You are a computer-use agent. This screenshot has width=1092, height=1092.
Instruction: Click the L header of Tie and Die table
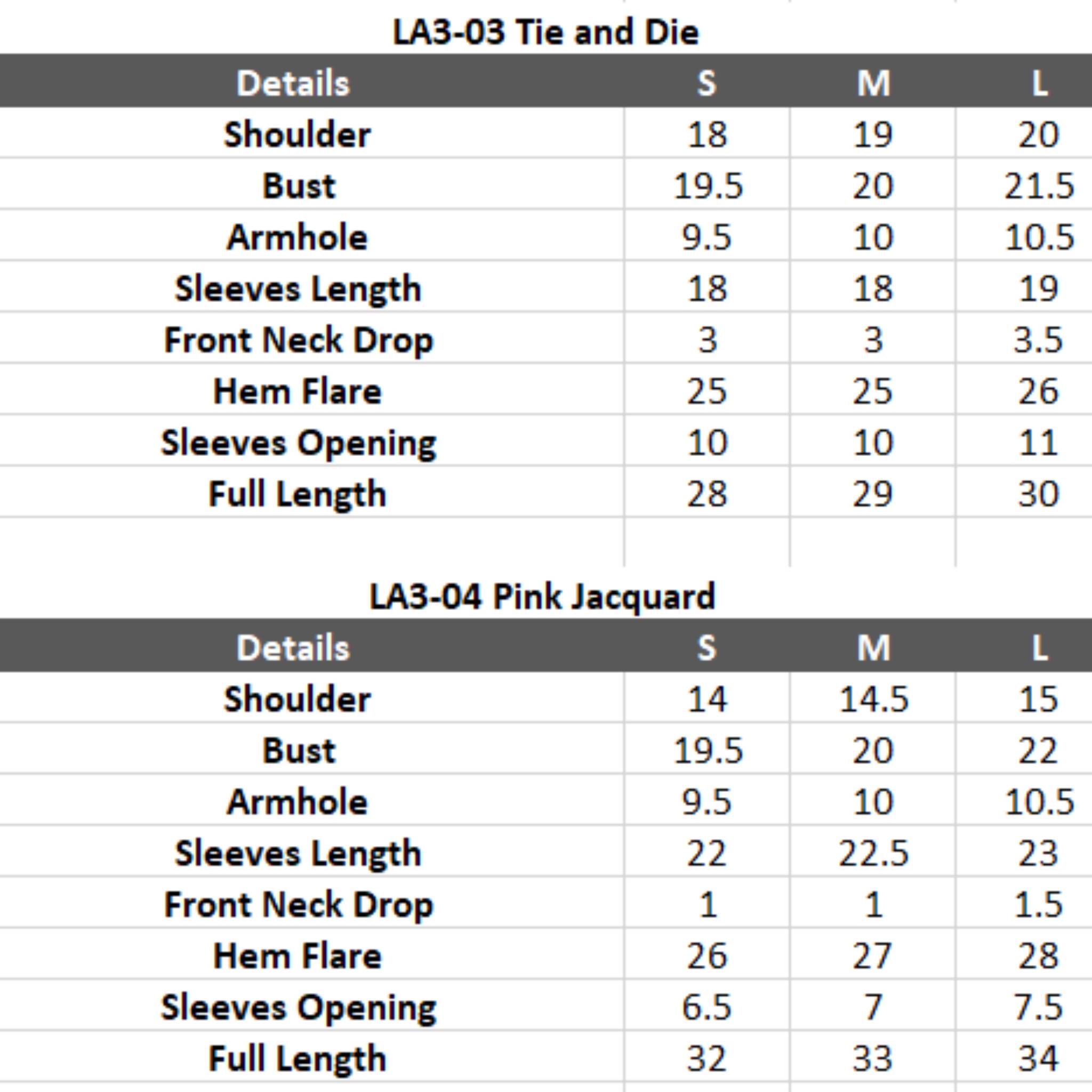[x=1039, y=83]
